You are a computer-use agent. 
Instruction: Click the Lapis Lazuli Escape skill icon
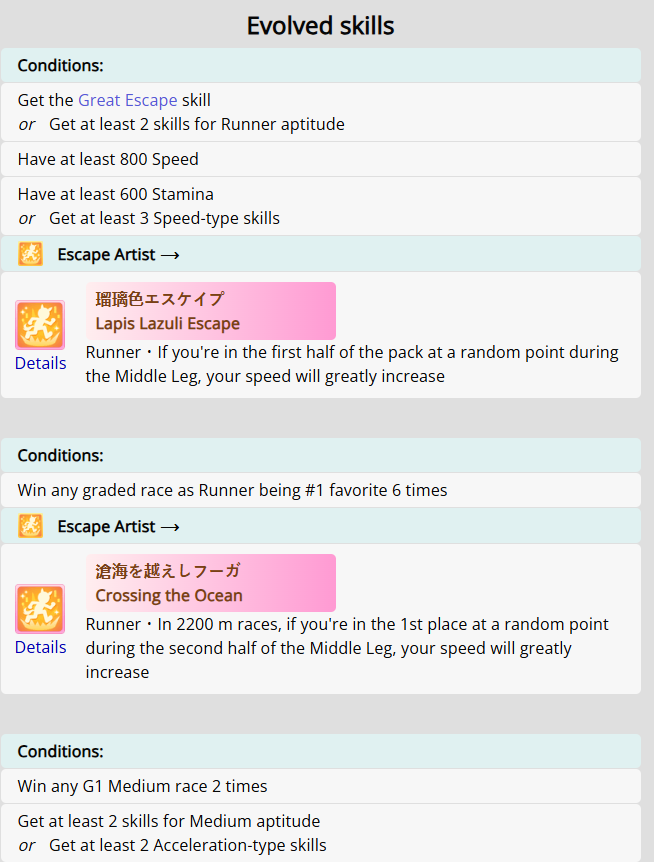point(40,325)
